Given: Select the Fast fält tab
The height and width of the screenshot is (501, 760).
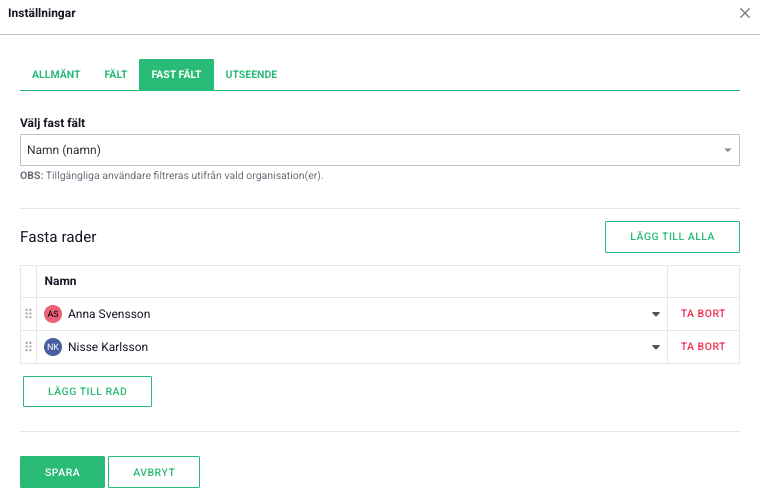Looking at the screenshot, I should point(176,75).
